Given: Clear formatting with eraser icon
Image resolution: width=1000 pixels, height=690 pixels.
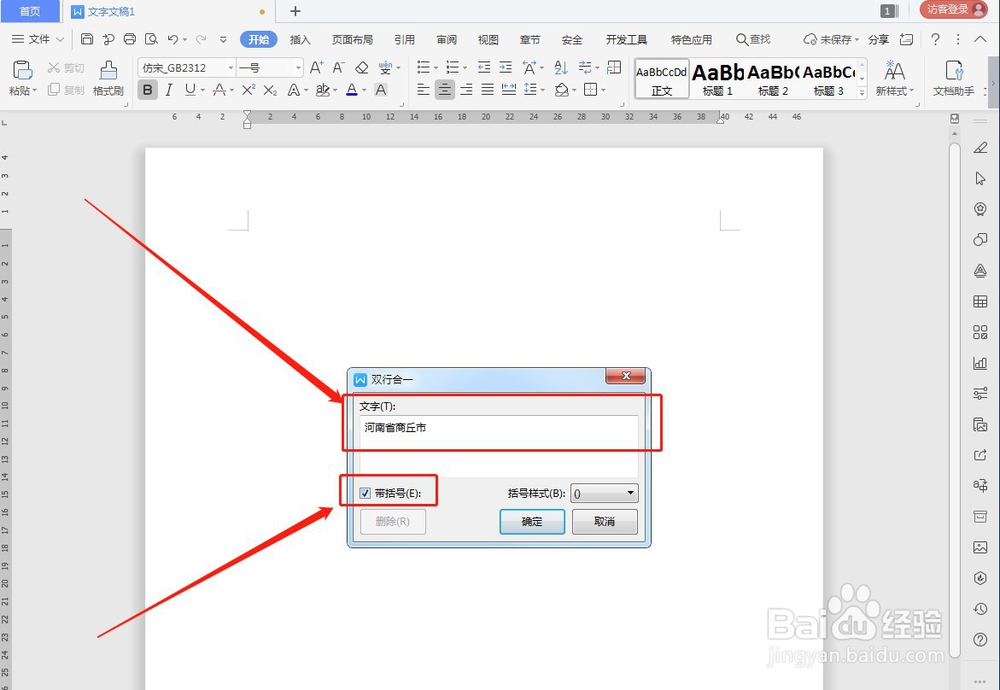Looking at the screenshot, I should pos(362,68).
